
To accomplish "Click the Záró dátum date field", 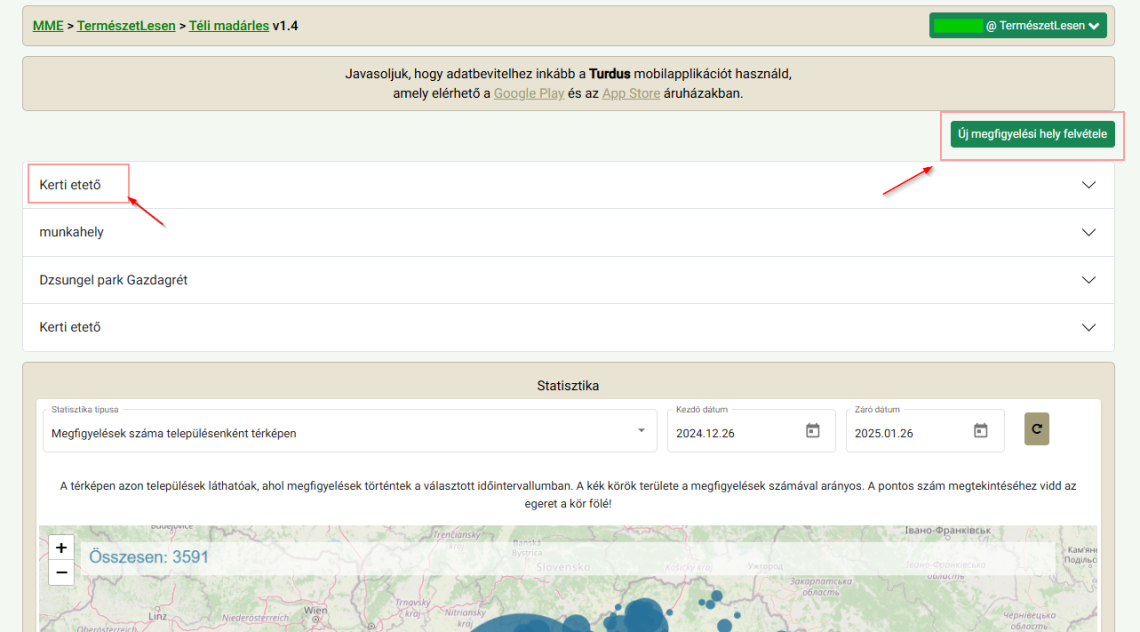I will click(925, 431).
